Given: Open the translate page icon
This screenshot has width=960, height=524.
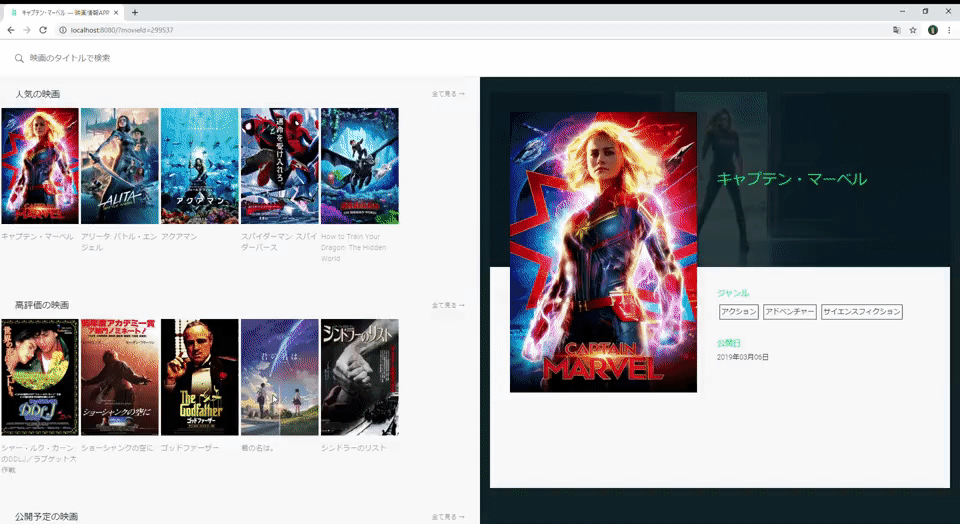Looking at the screenshot, I should pos(896,30).
